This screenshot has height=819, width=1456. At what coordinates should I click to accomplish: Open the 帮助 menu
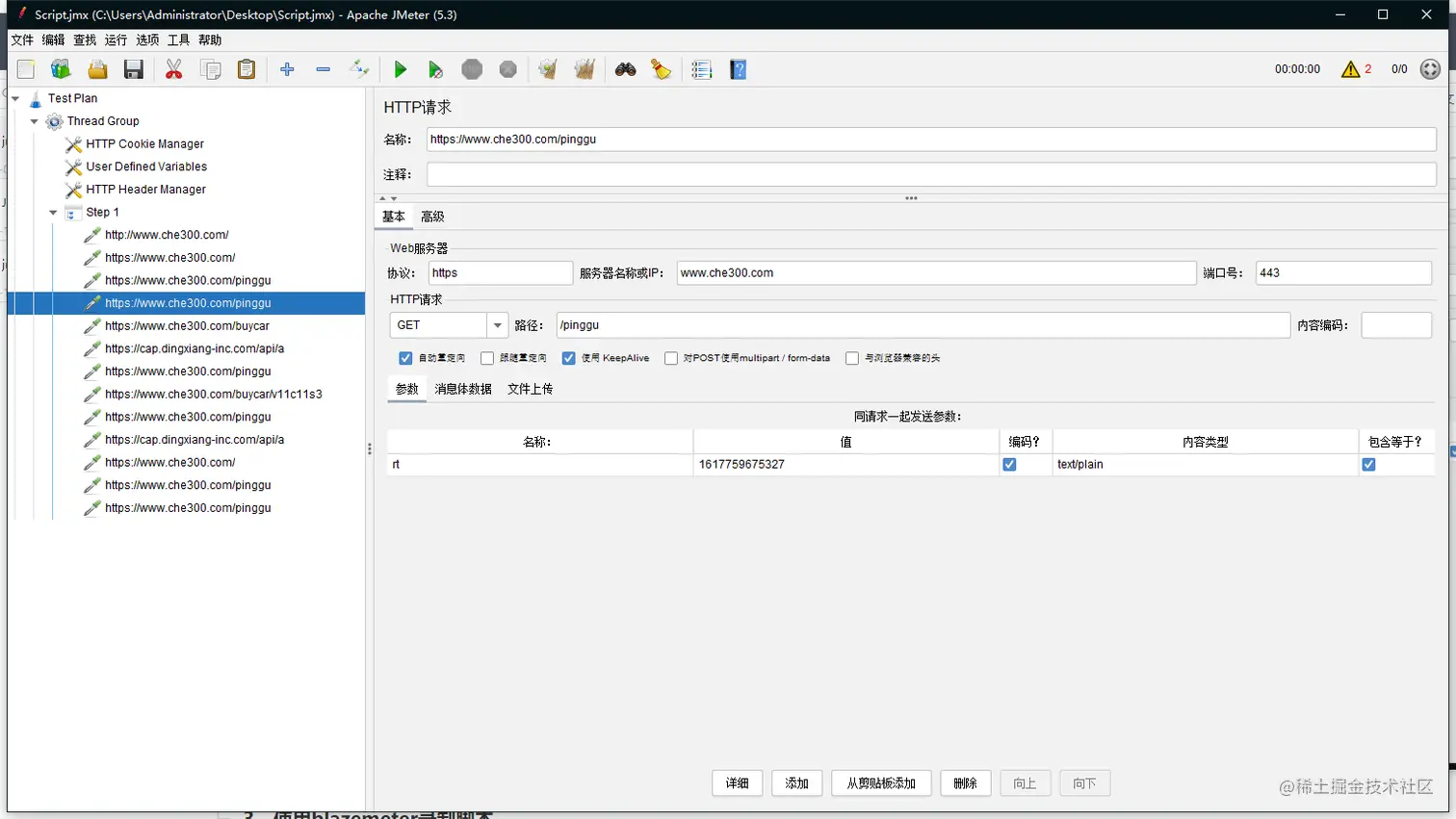click(210, 40)
